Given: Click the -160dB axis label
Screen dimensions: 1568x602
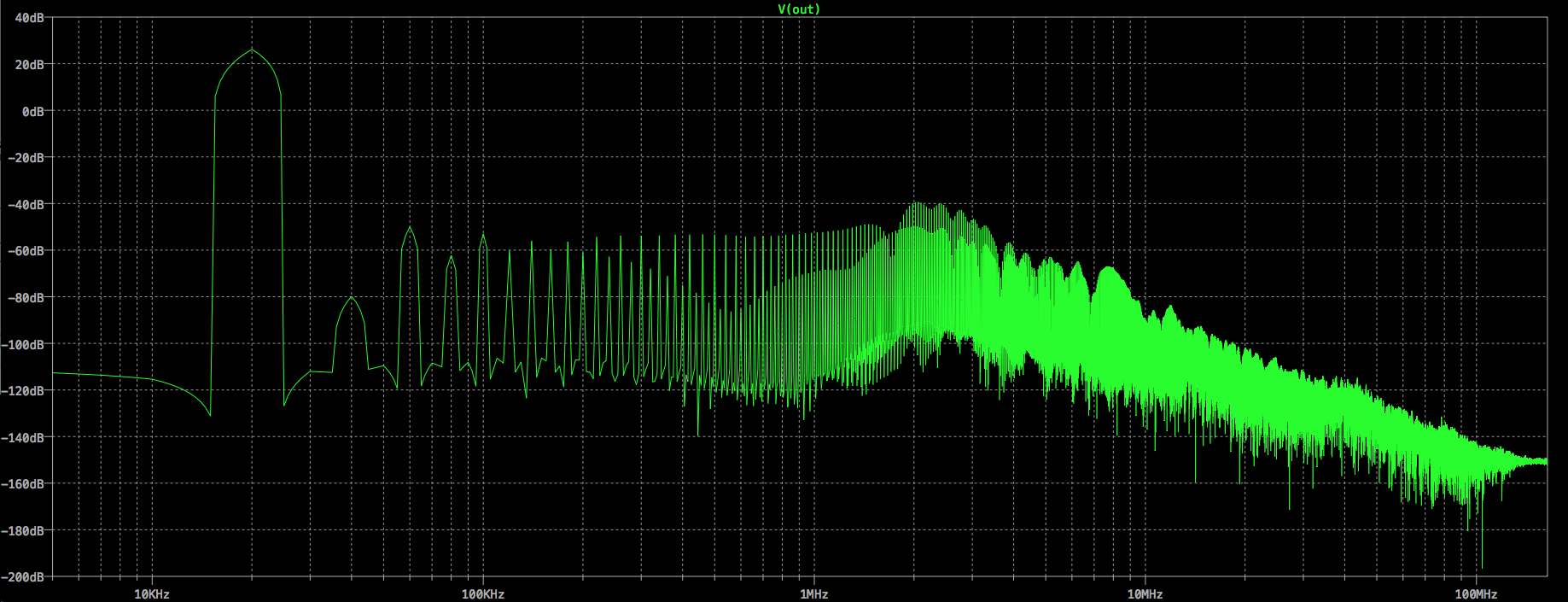Looking at the screenshot, I should (x=23, y=484).
